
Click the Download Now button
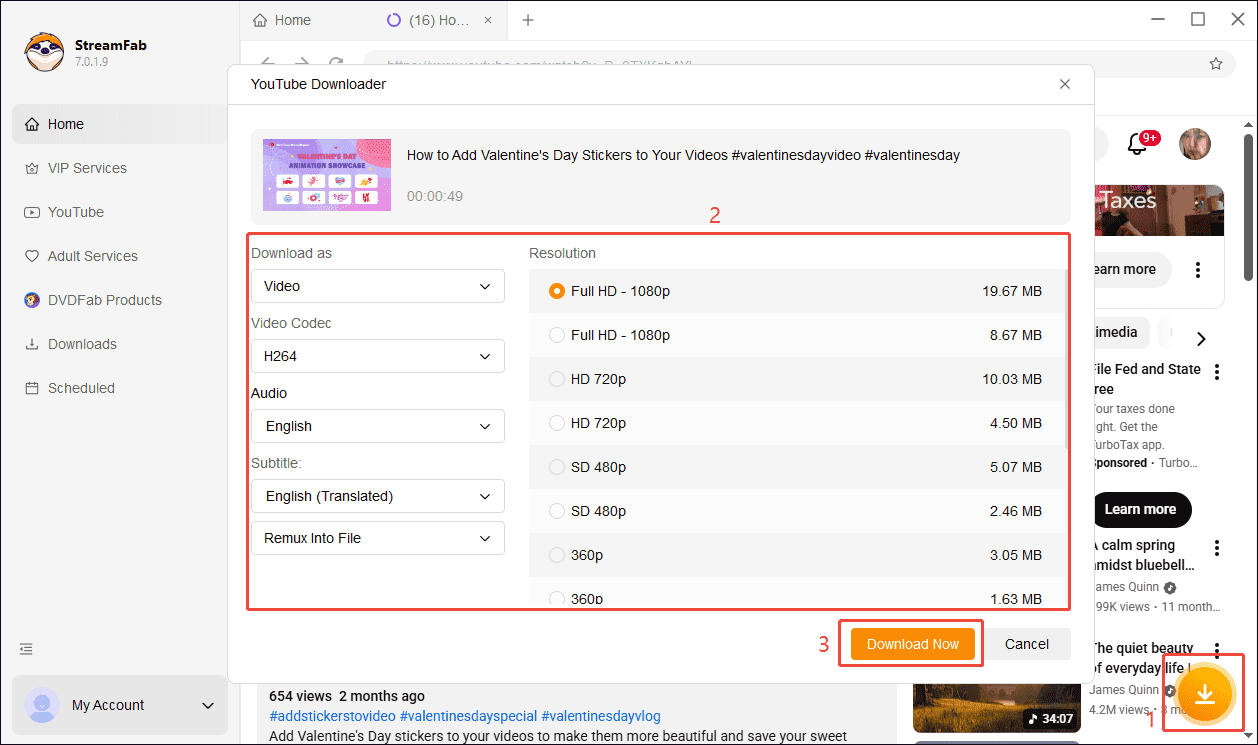(911, 644)
